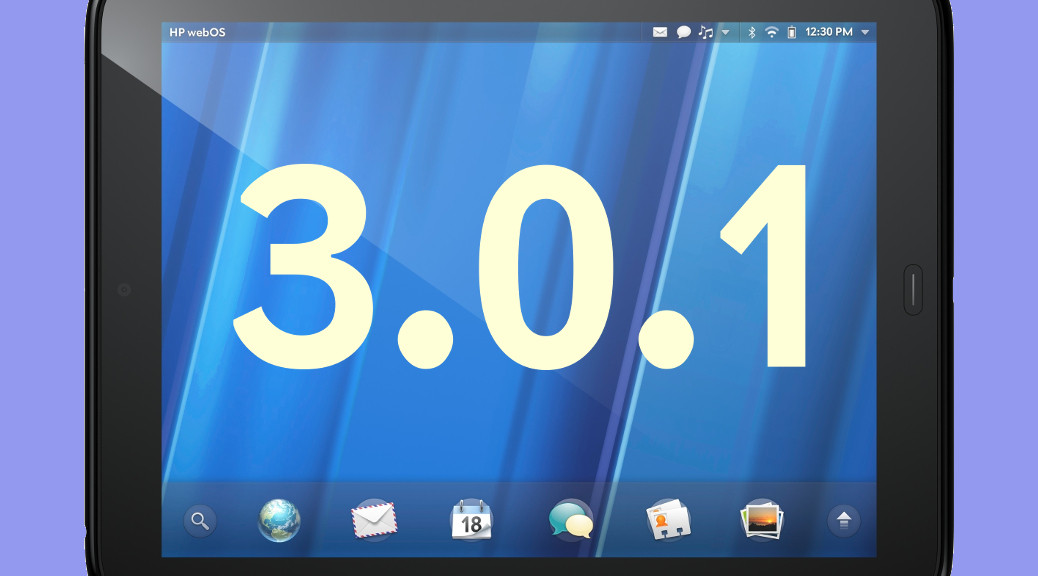
Task: Tap the Wi-Fi signal icon
Action: [771, 32]
